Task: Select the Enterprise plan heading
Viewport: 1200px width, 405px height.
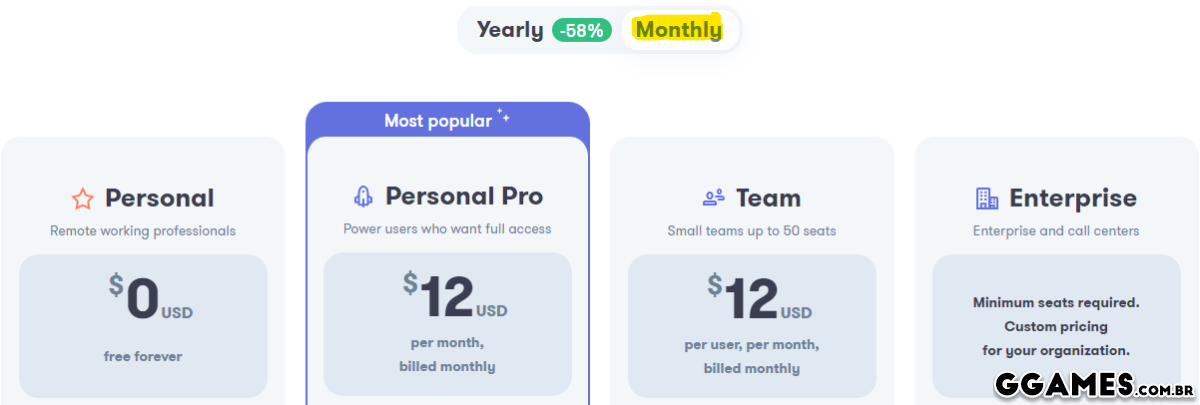Action: click(x=1073, y=198)
